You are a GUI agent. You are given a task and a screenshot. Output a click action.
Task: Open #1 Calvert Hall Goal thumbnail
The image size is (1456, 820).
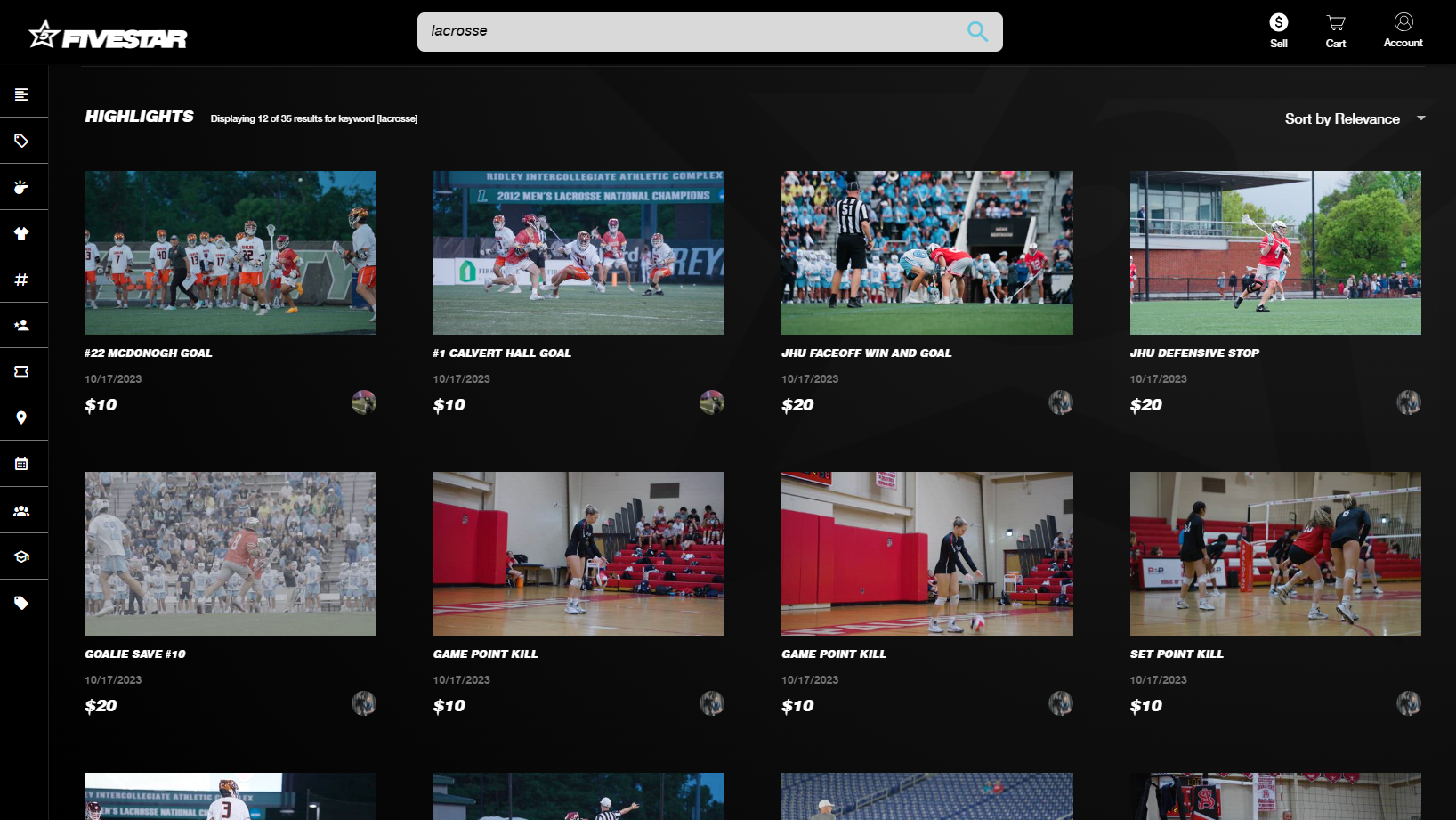tap(578, 253)
